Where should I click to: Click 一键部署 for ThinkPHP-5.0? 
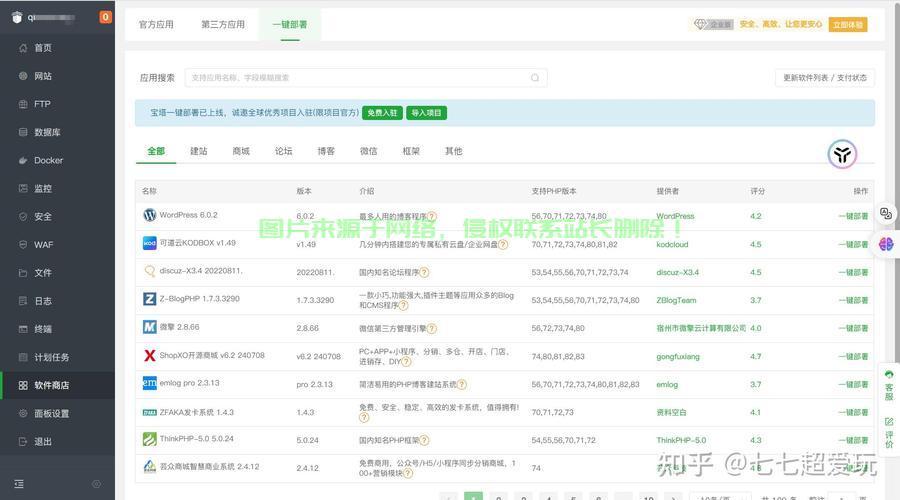[x=853, y=440]
